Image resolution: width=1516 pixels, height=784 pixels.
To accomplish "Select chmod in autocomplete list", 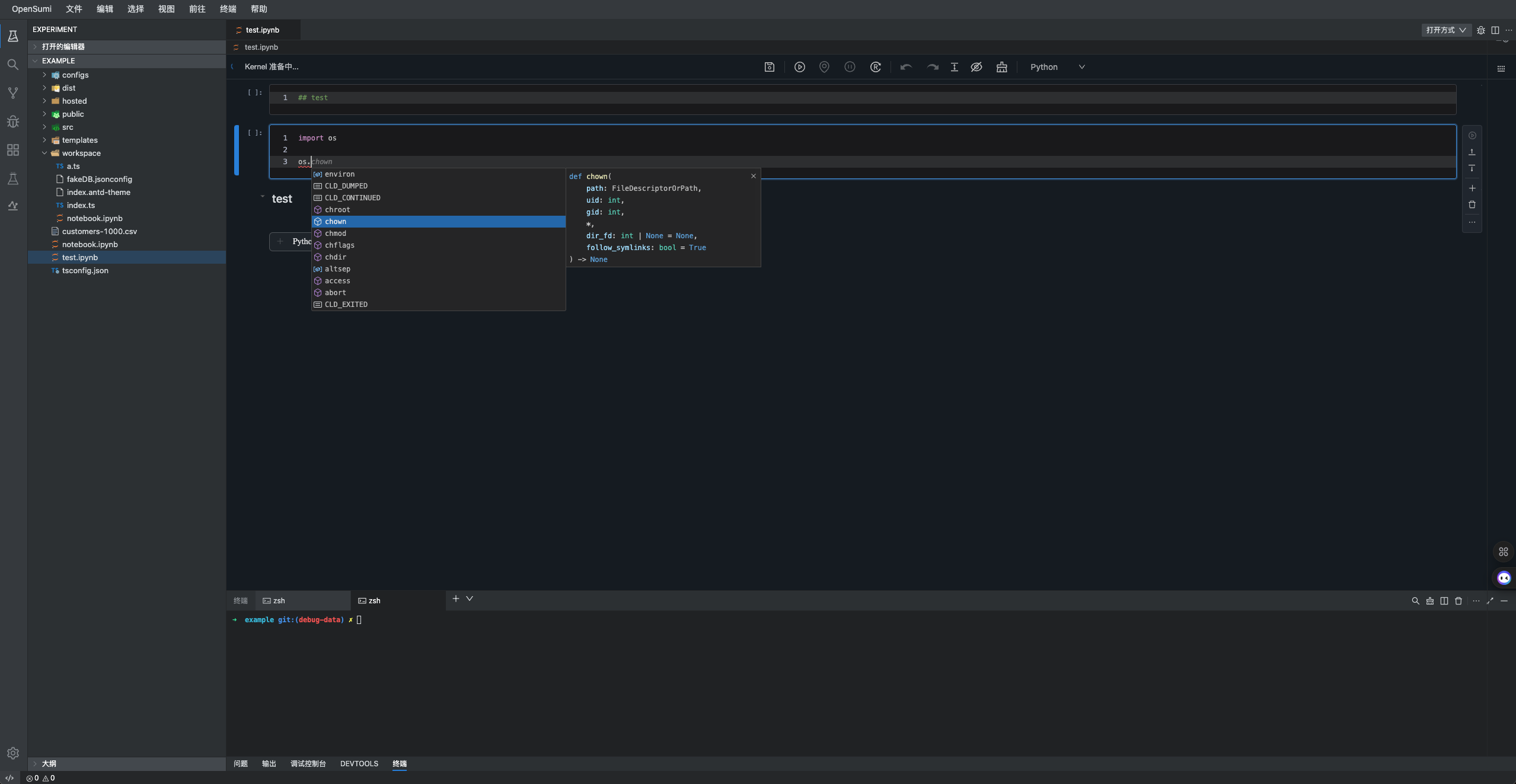I will click(438, 233).
